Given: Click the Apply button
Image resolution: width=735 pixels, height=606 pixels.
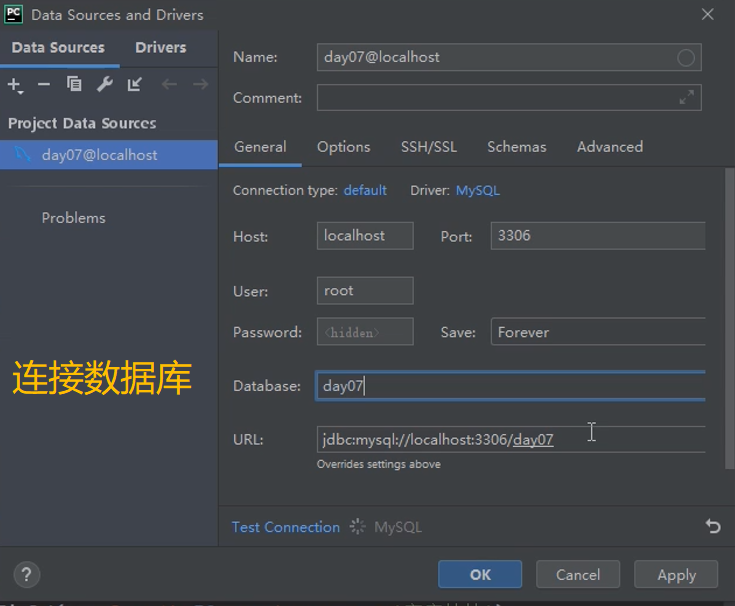Looking at the screenshot, I should 676,574.
